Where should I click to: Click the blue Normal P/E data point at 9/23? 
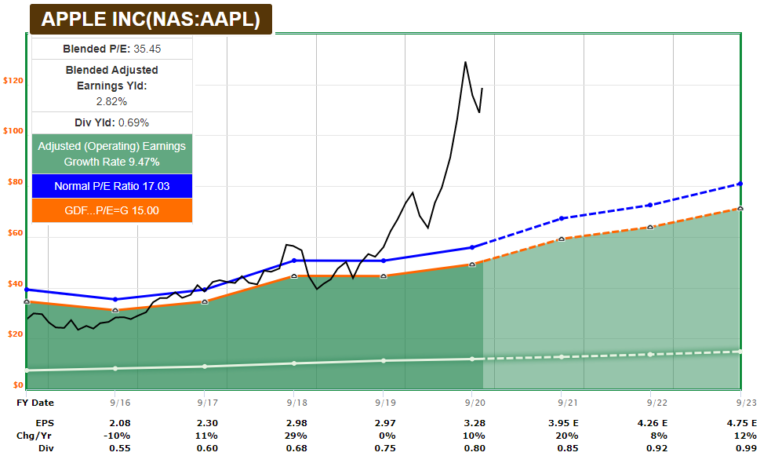(739, 184)
